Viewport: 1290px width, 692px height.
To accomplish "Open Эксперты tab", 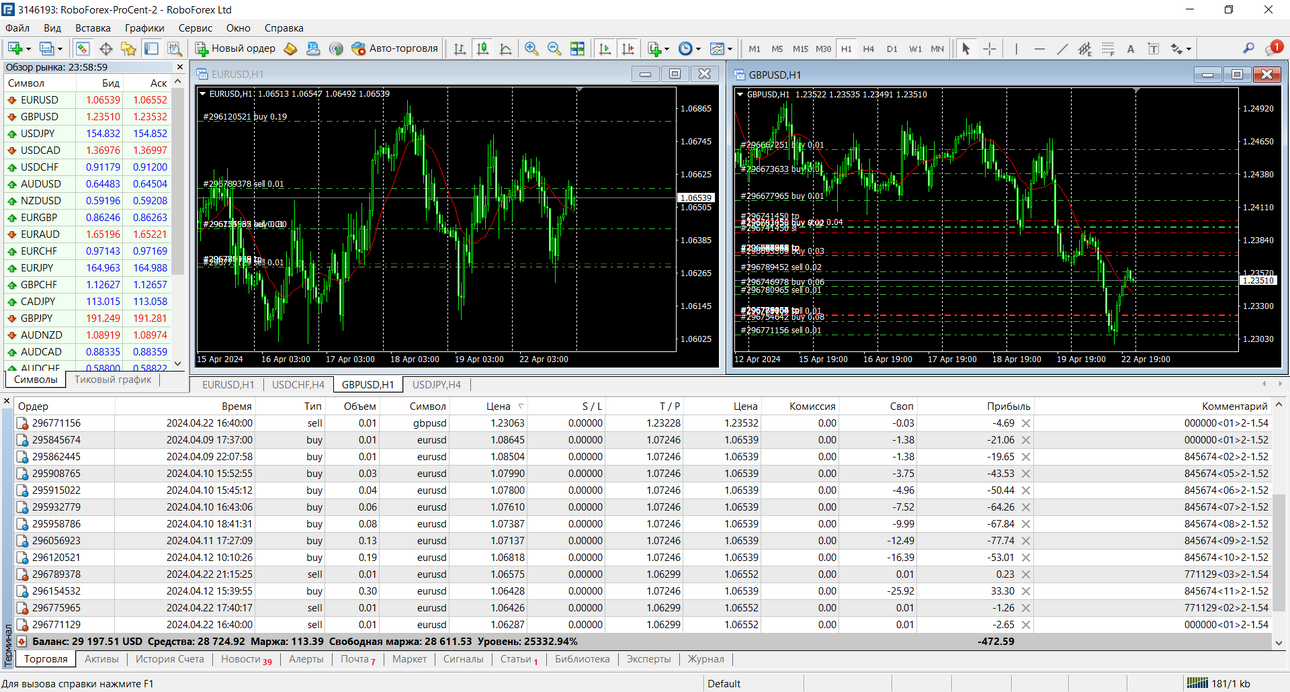I will (x=649, y=659).
